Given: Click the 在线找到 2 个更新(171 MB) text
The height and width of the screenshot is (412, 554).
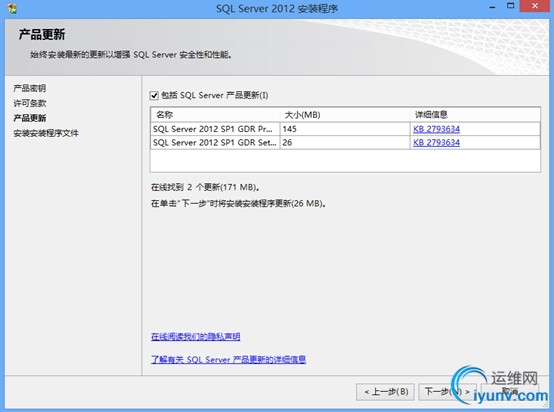Looking at the screenshot, I should pos(205,187).
